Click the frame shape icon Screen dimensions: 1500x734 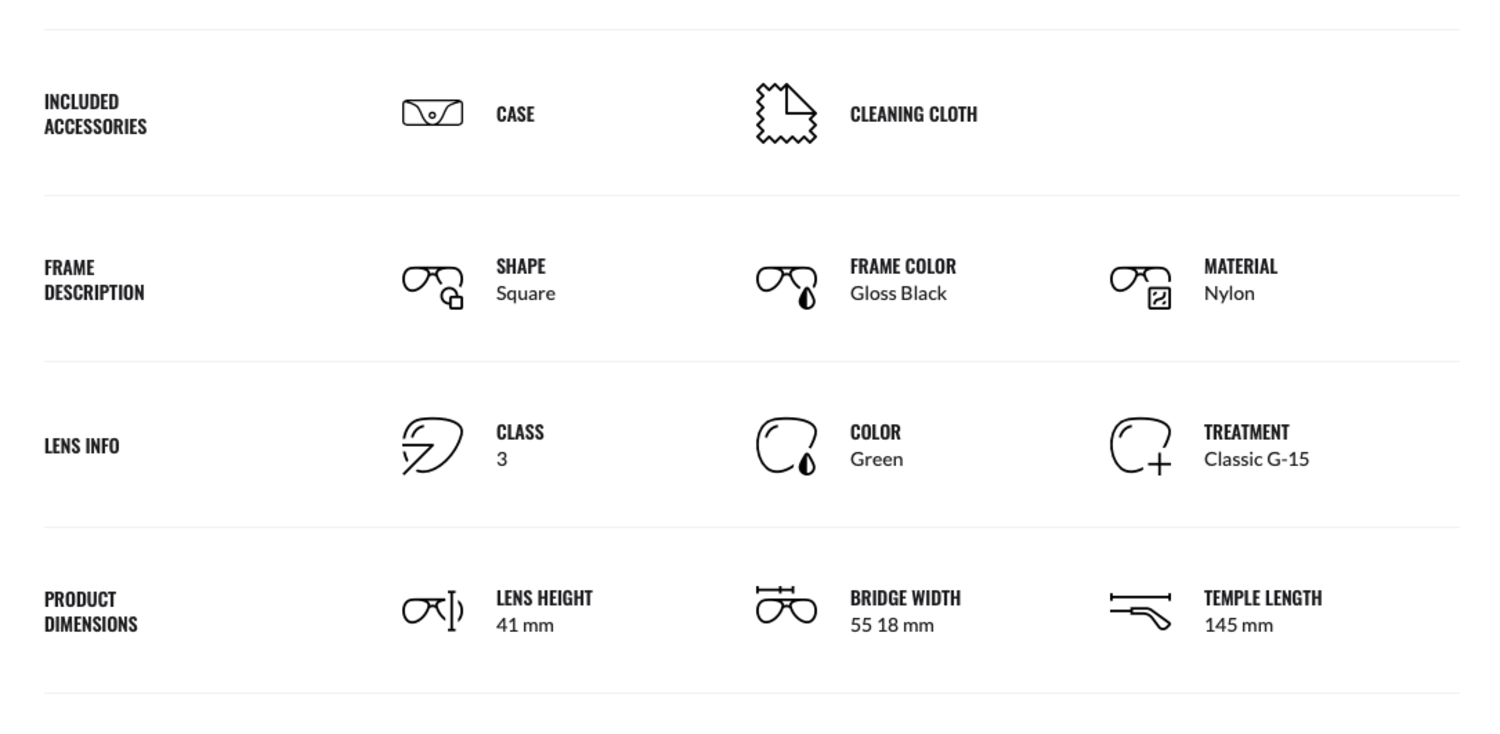(x=433, y=286)
